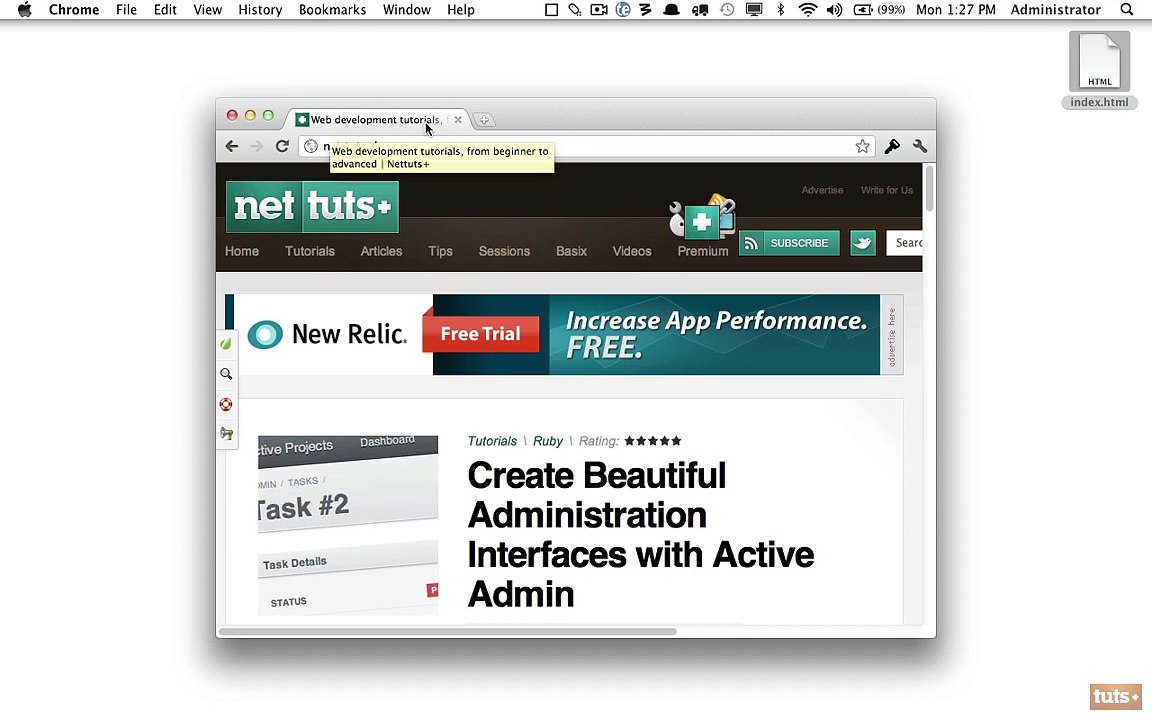
Task: Click the Write for Us link
Action: coord(887,190)
